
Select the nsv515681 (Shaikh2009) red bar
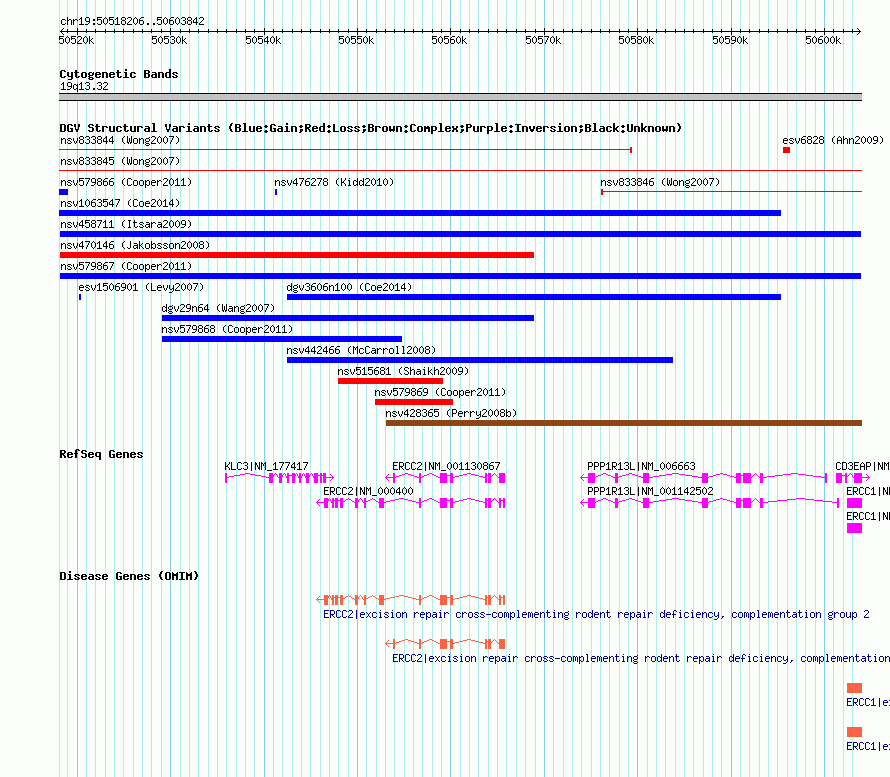tap(391, 381)
